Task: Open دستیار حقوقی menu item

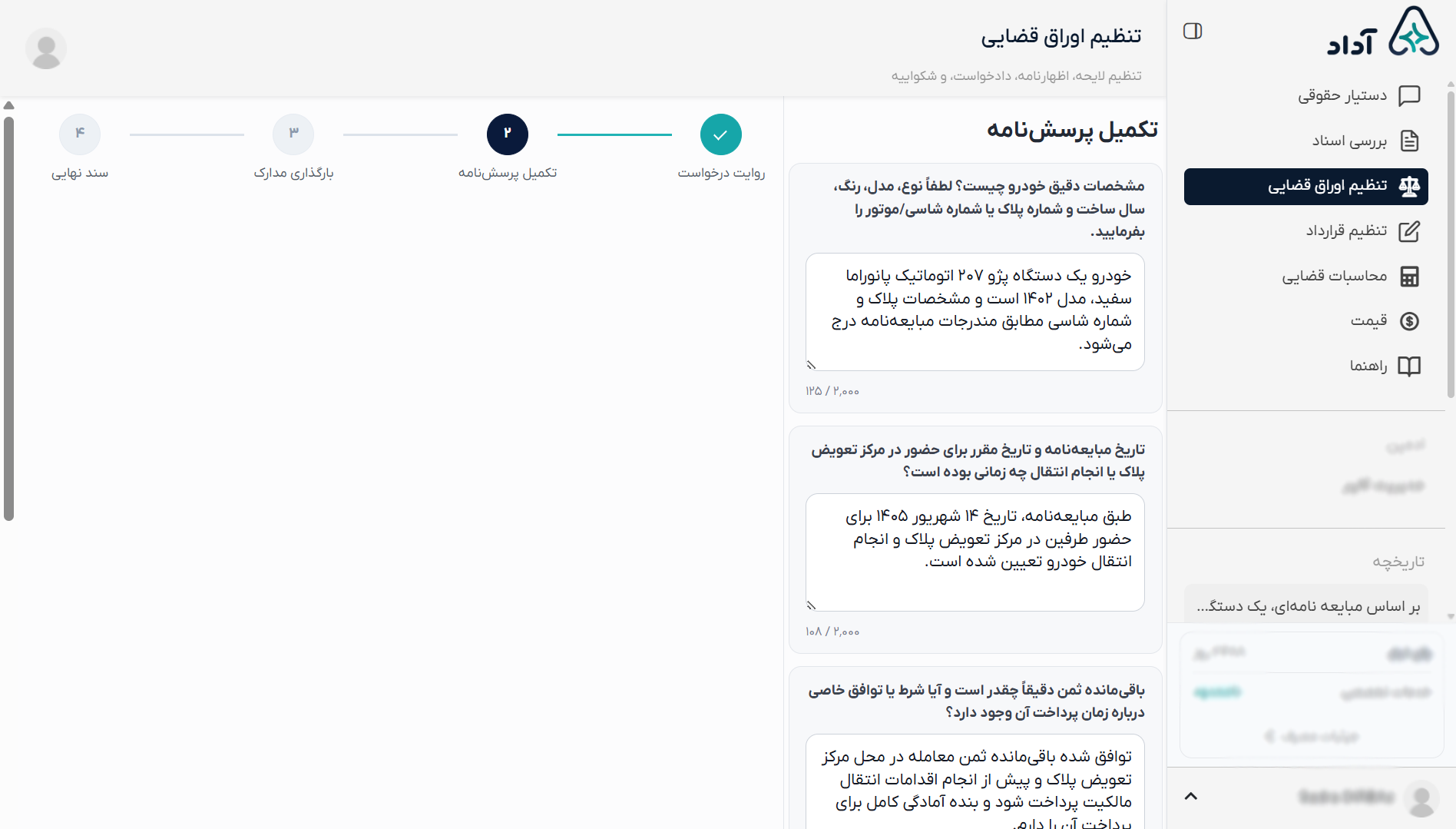Action: (1305, 96)
